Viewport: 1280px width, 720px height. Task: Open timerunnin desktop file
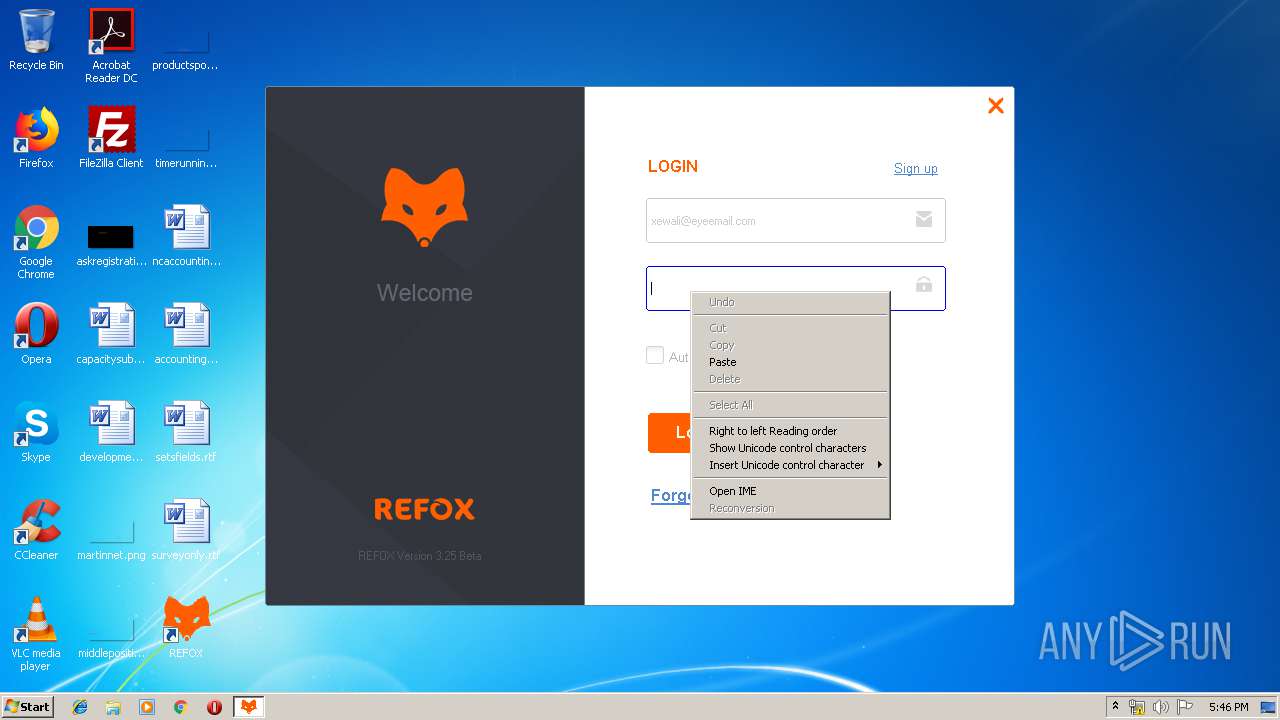pyautogui.click(x=186, y=148)
